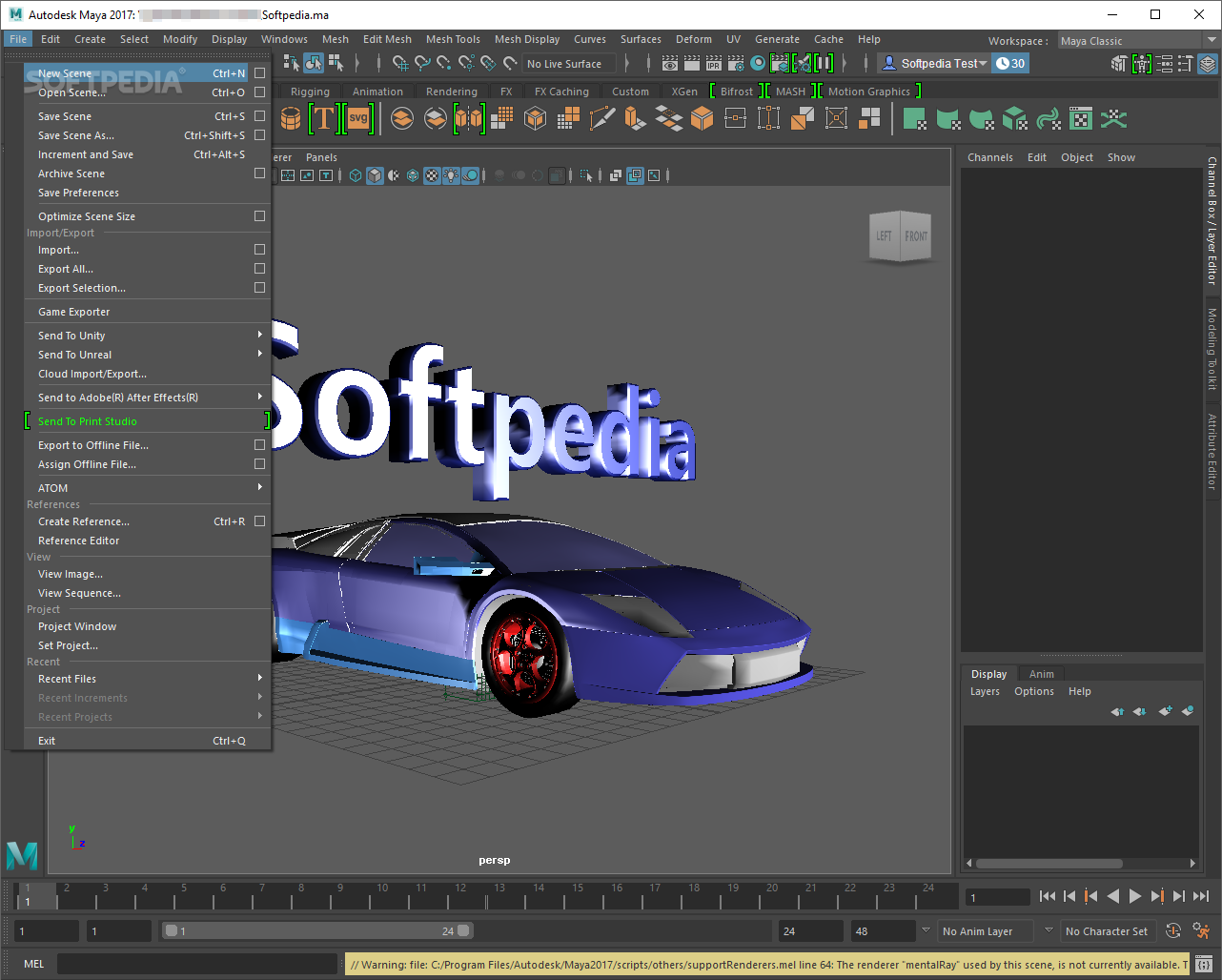
Task: Click the IPR render icon
Action: 714,64
